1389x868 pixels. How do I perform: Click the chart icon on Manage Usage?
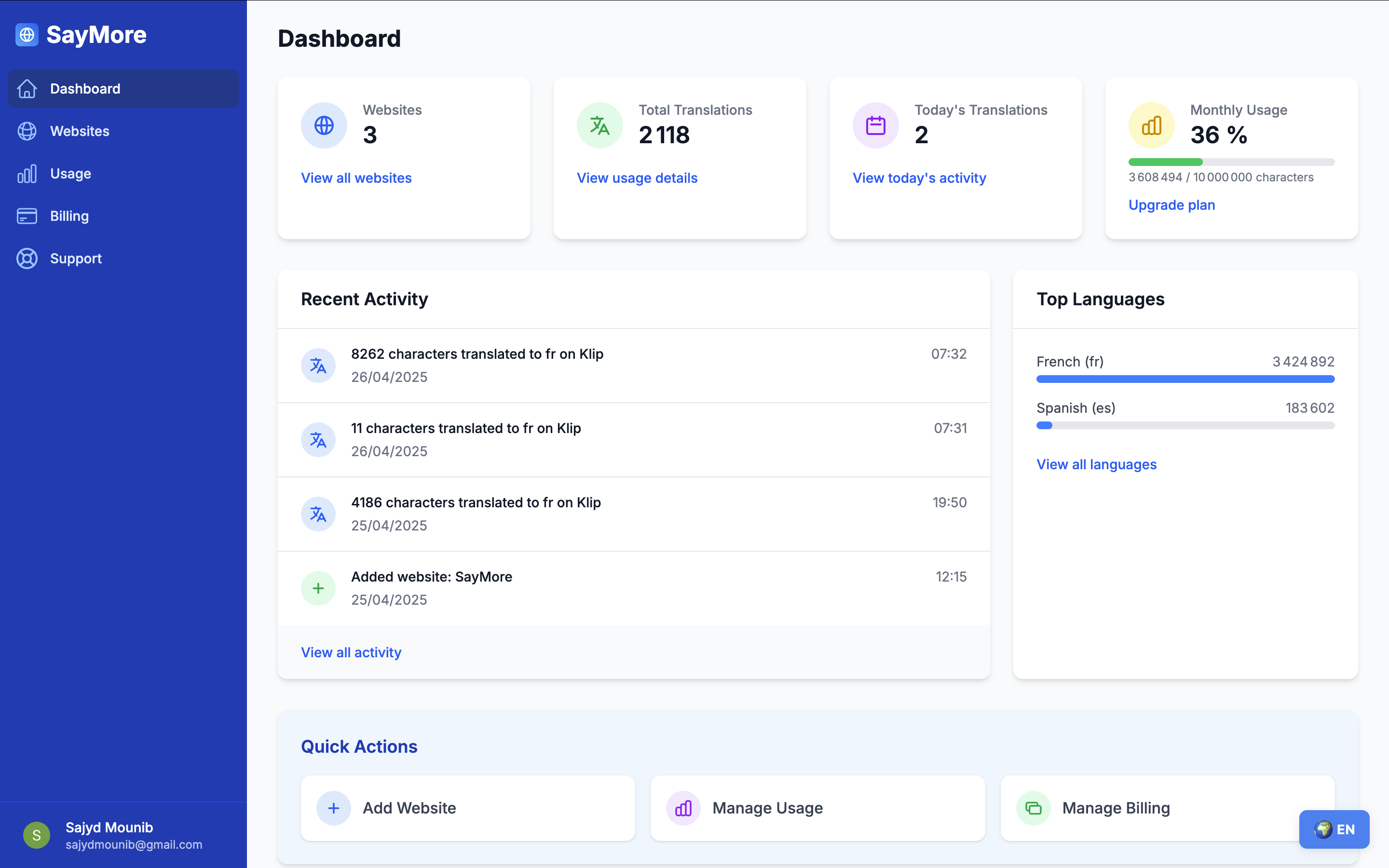(683, 808)
